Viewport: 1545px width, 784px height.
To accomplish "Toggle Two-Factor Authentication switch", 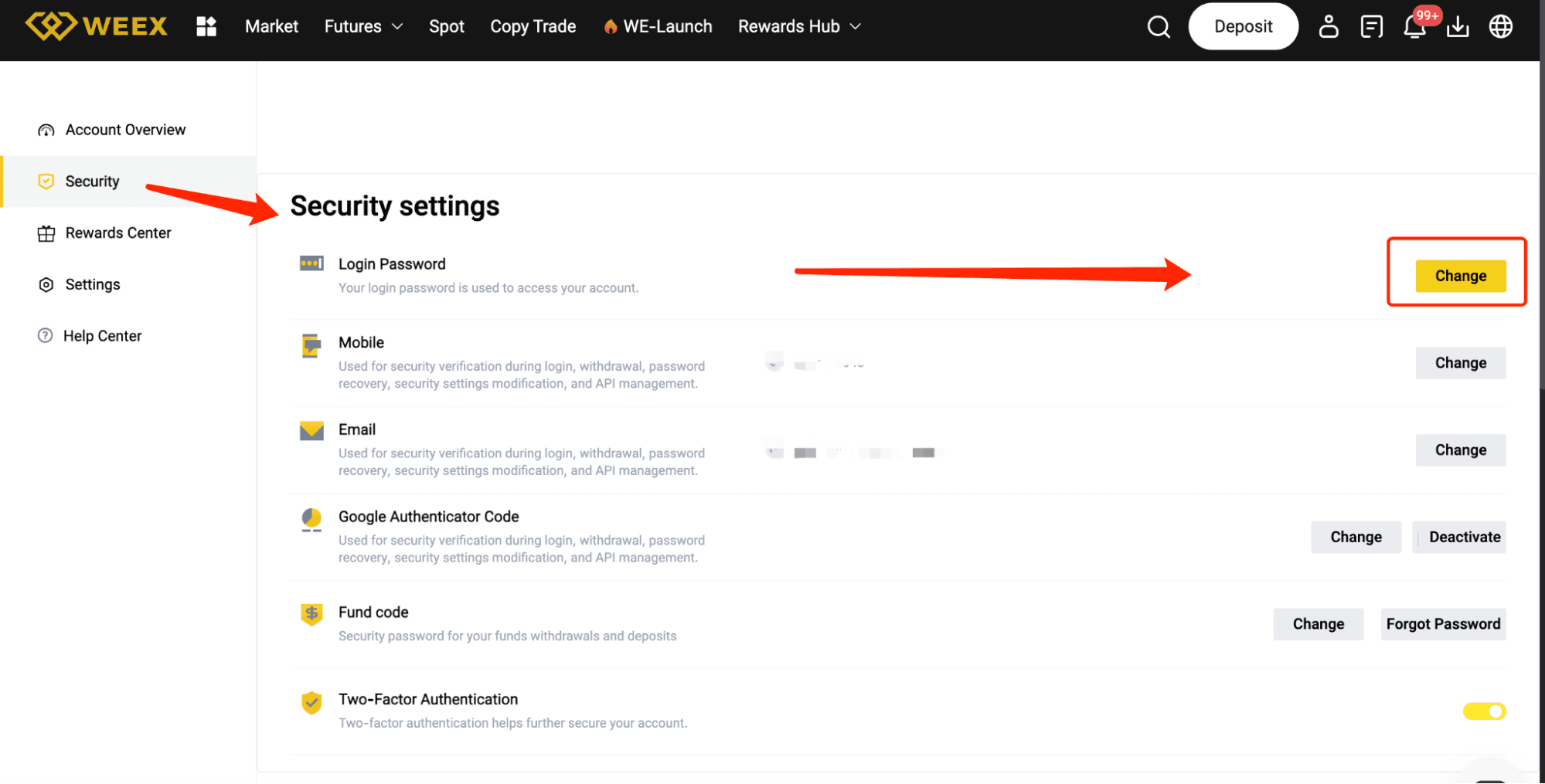I will point(1484,711).
